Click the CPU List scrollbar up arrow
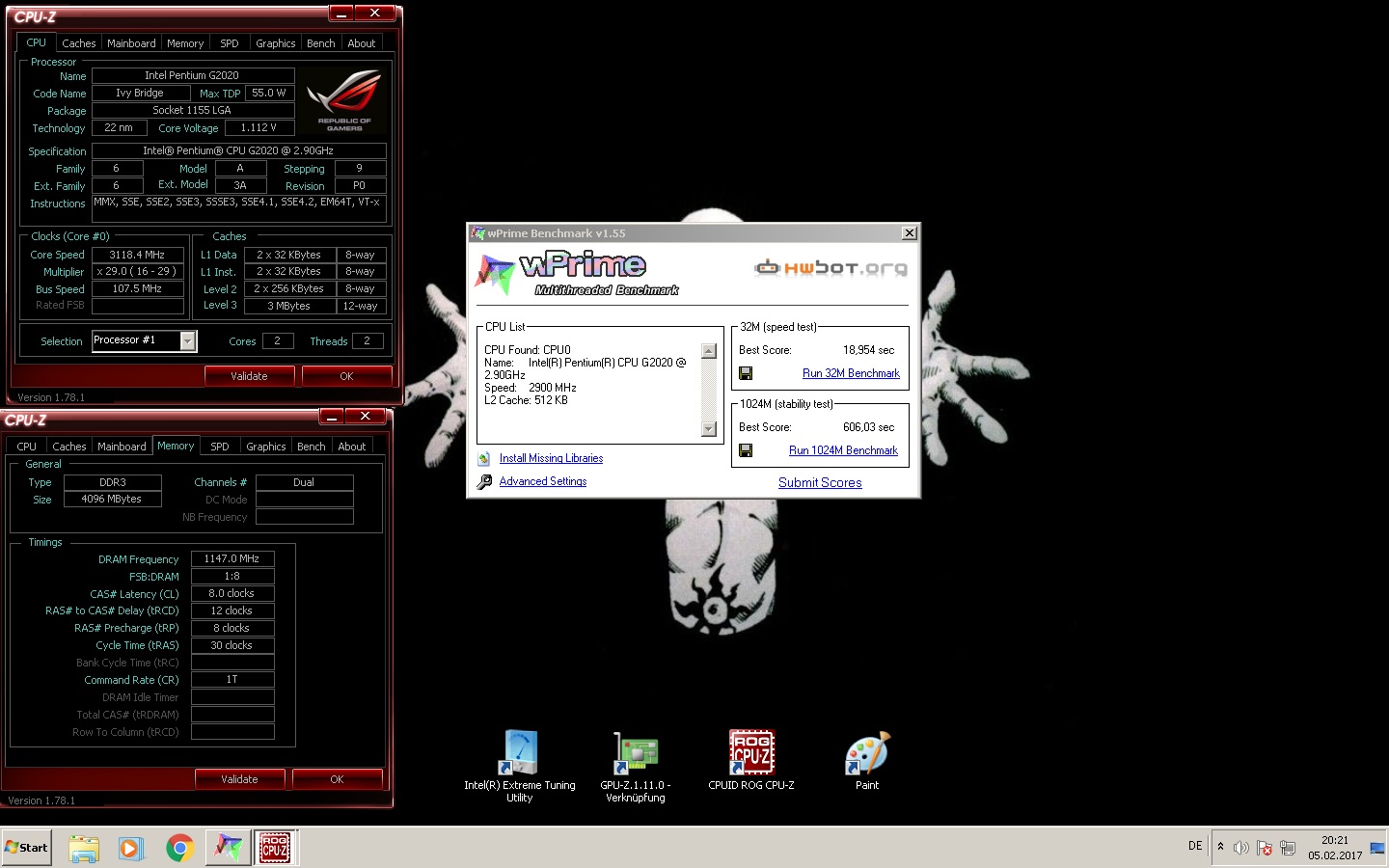 click(x=709, y=351)
